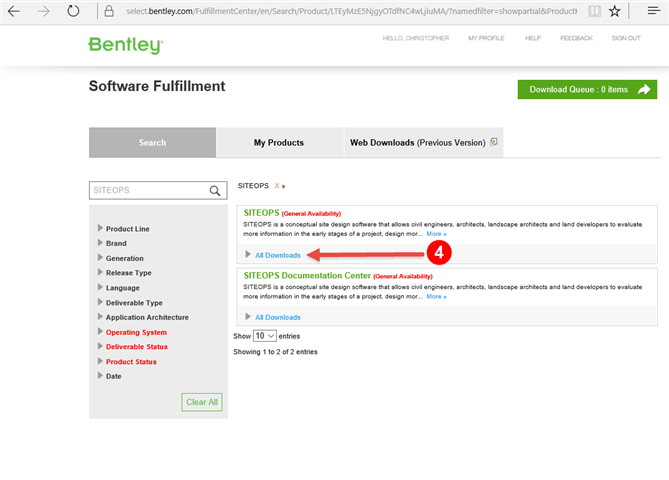Click More link under Documentation Center description
The height and width of the screenshot is (480, 669).
point(436,297)
